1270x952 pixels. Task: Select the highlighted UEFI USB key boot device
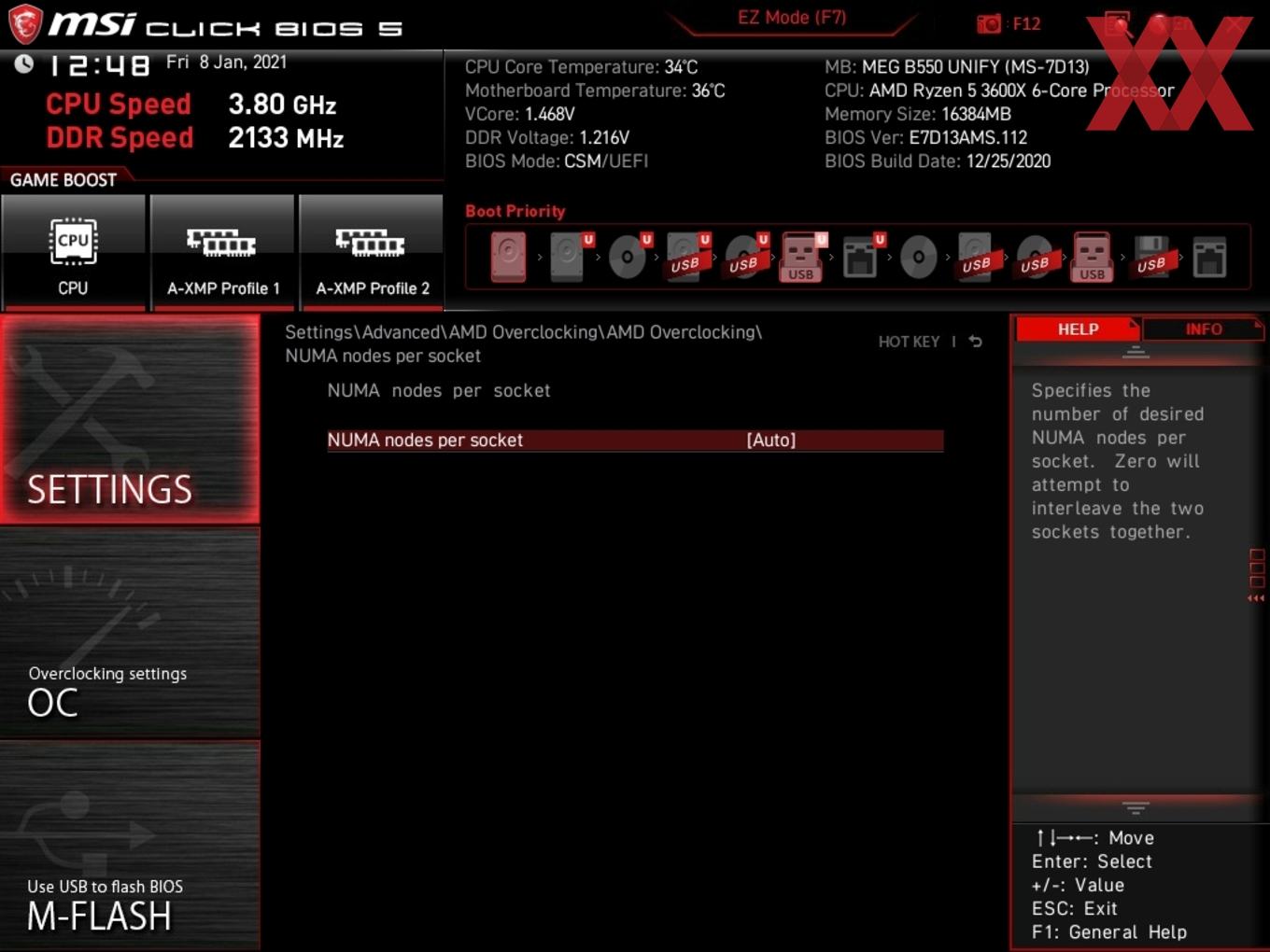click(802, 257)
